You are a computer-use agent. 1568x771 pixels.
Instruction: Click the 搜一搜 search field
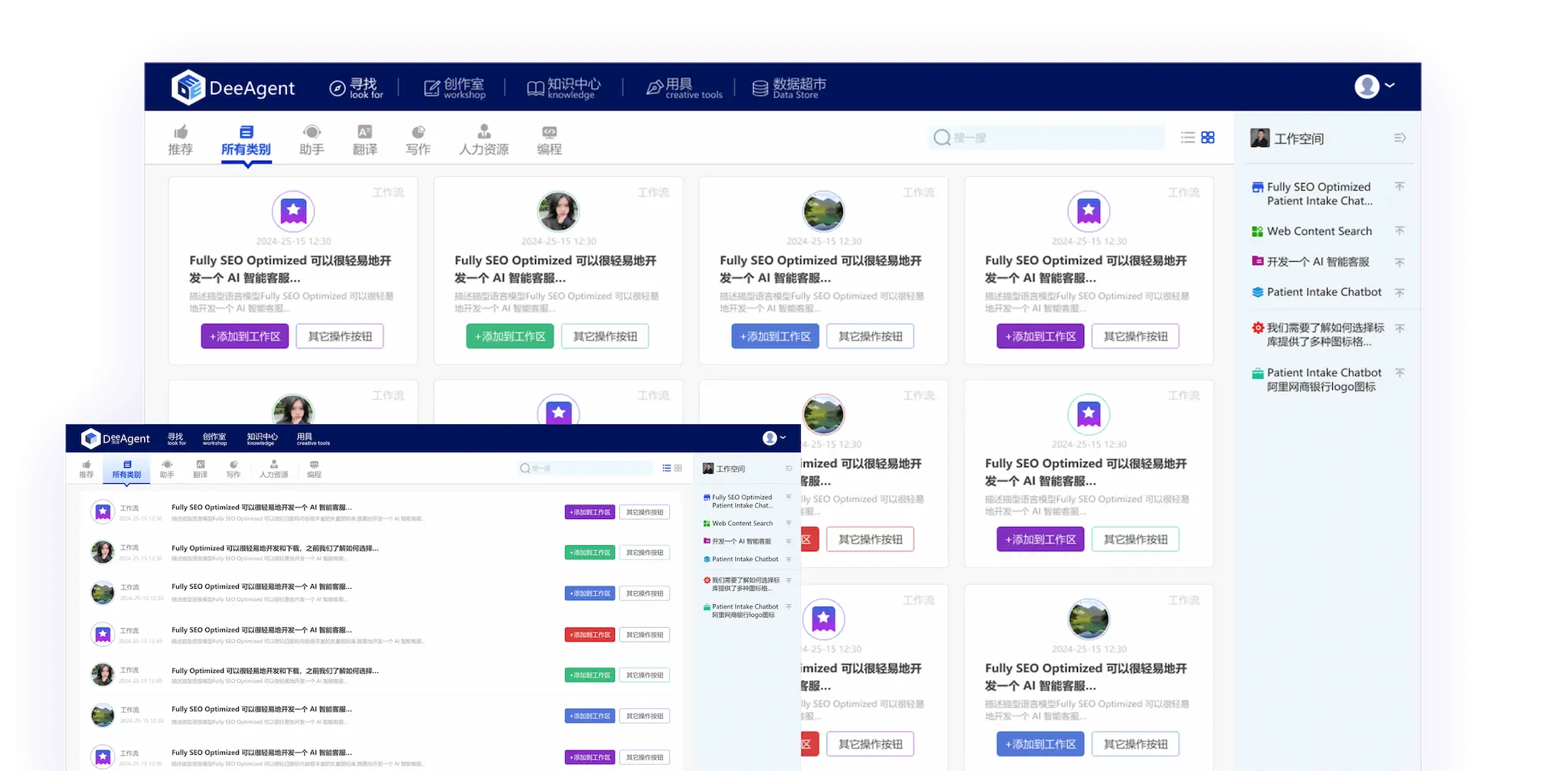(x=1049, y=138)
